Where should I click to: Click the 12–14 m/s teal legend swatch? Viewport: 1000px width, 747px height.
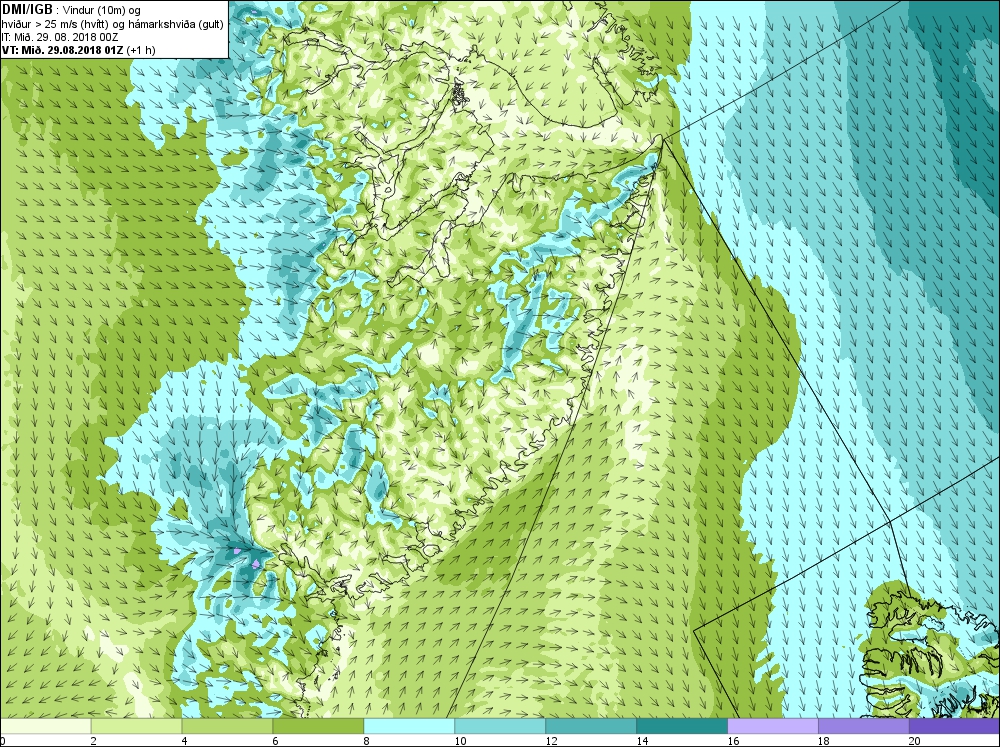tap(591, 727)
